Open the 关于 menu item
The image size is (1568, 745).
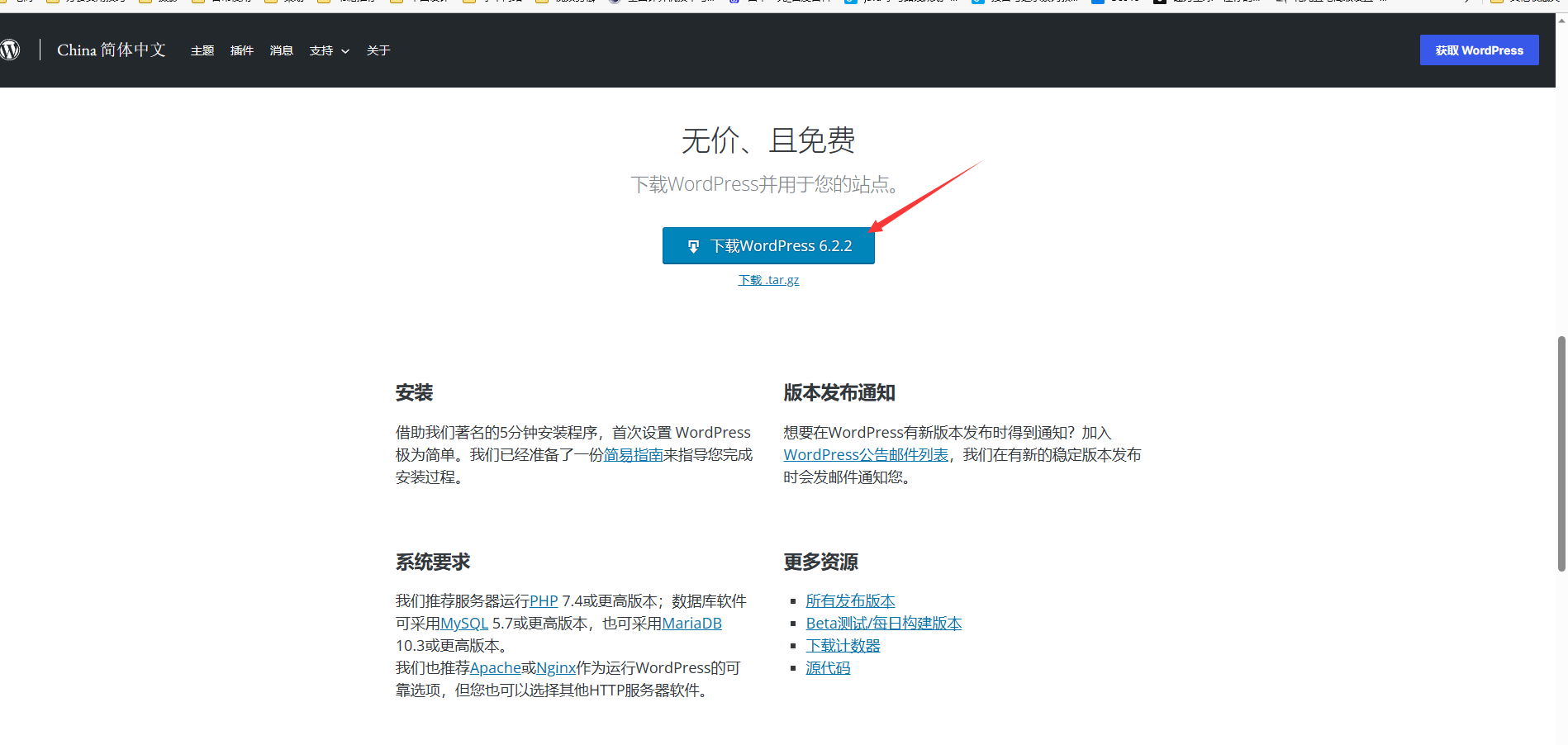point(378,51)
